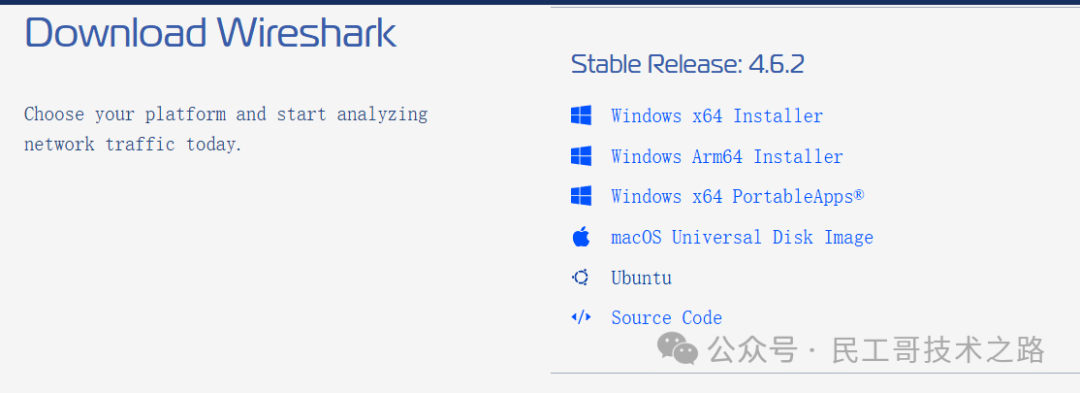Select the Ubuntu circle logo icon
The image size is (1080, 393).
click(581, 277)
